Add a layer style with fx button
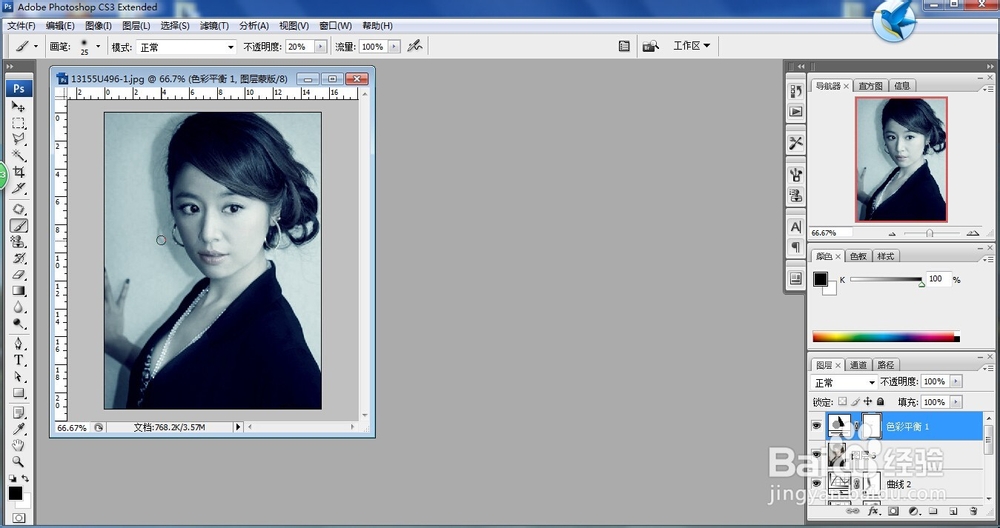The width and height of the screenshot is (1000, 528). click(874, 511)
